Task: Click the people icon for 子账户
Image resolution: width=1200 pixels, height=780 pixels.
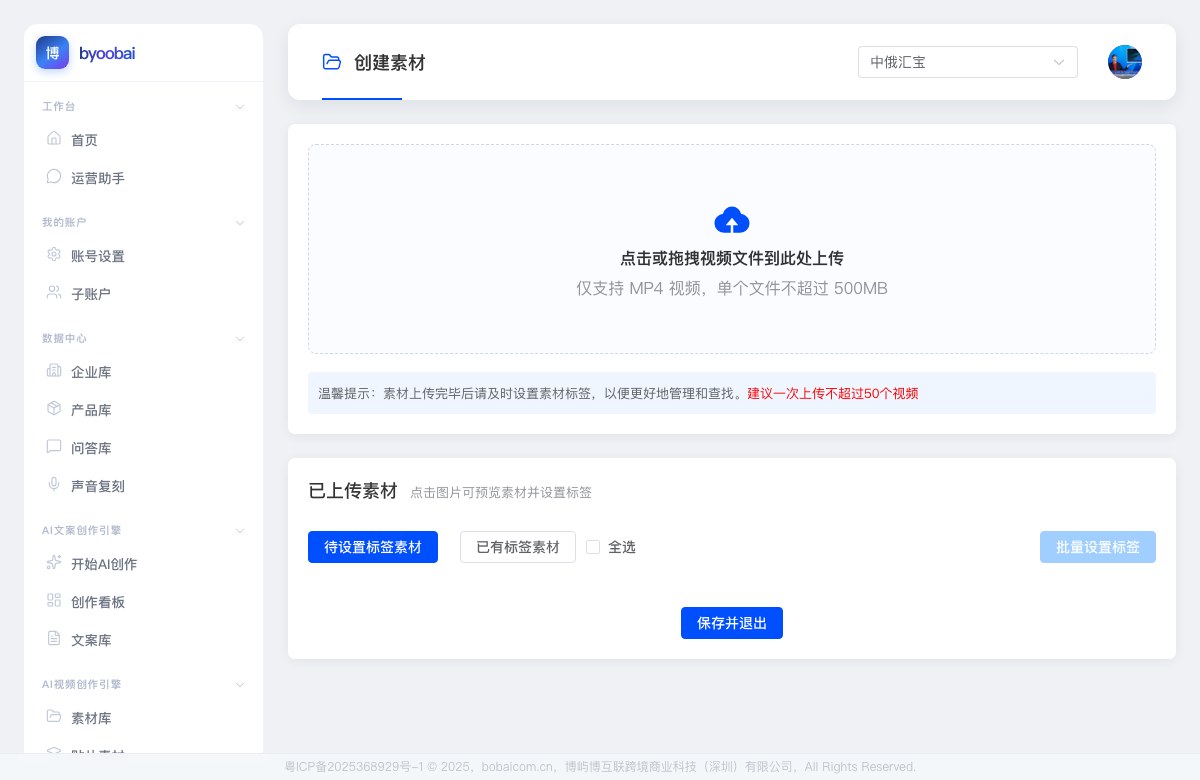Action: (x=54, y=292)
